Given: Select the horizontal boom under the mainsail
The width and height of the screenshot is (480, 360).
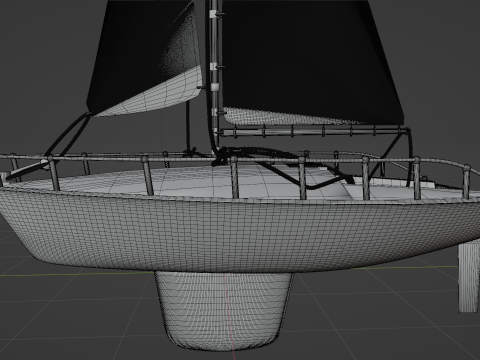Looking at the screenshot, I should click(x=315, y=132).
